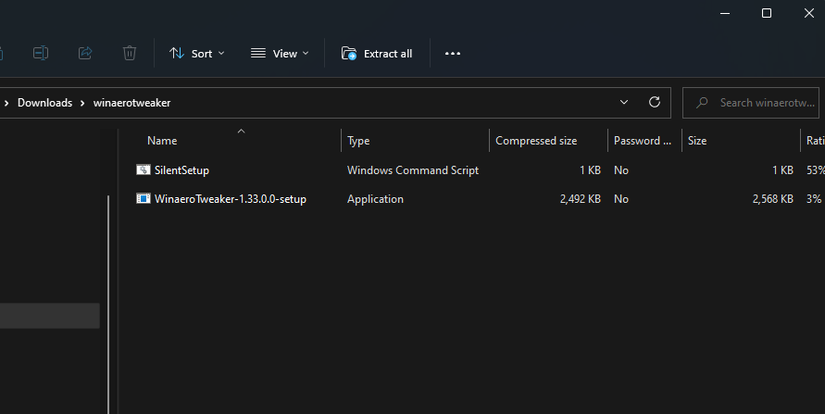The width and height of the screenshot is (825, 414).
Task: Click Windows Command Script type cell
Action: pos(412,170)
